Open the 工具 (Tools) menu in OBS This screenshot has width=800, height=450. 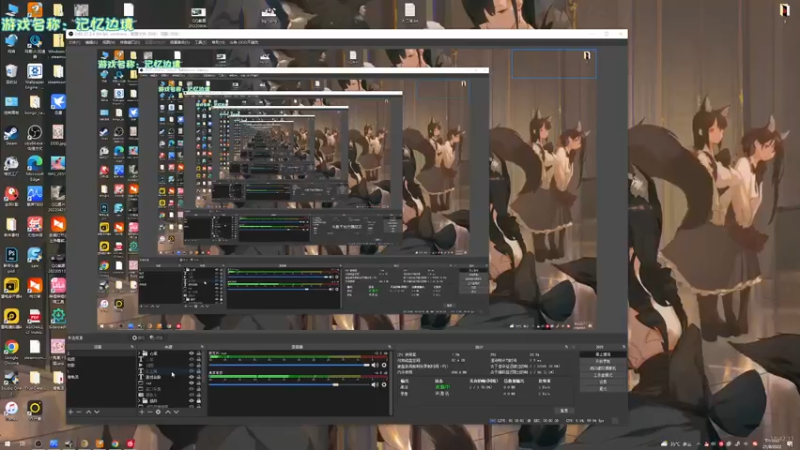pos(201,42)
